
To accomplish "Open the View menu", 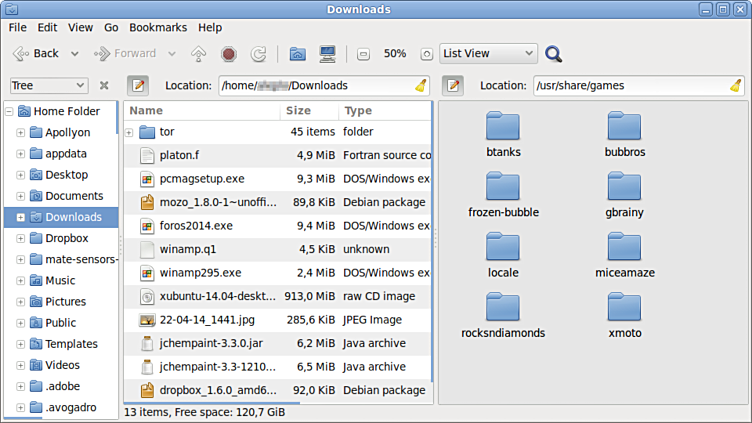I will (80, 28).
